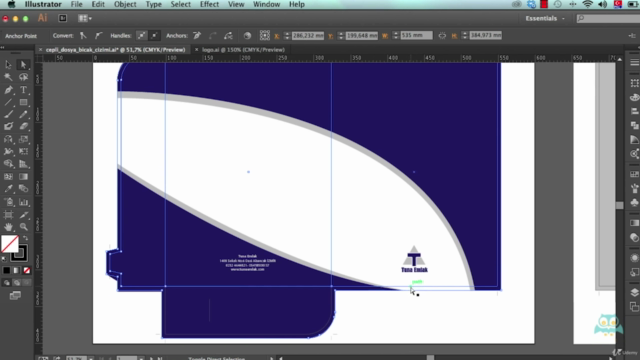
Task: Select the Perspective Grid tool
Action: tap(23, 164)
